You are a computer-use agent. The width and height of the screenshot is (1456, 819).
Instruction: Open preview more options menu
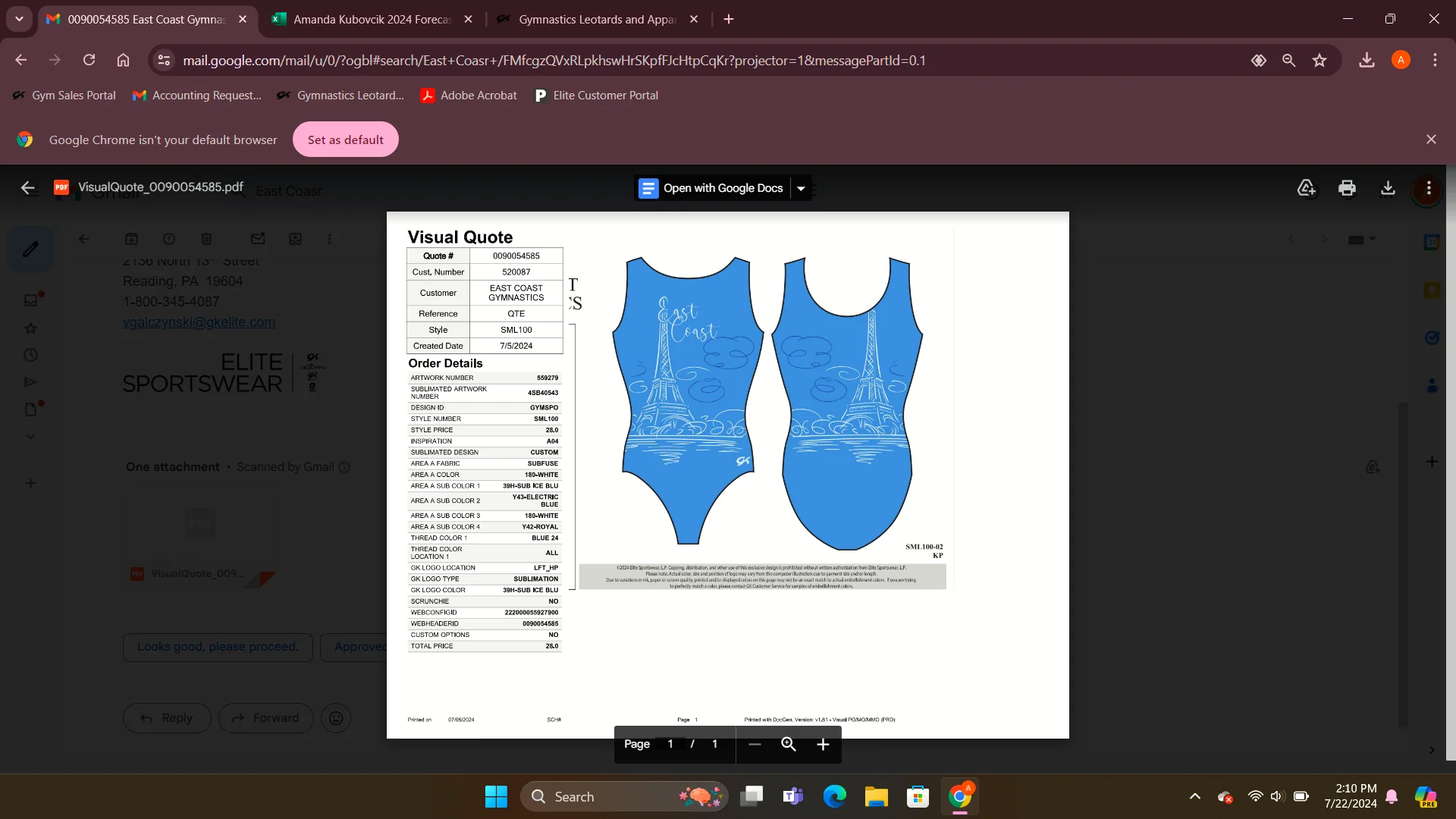(1429, 188)
